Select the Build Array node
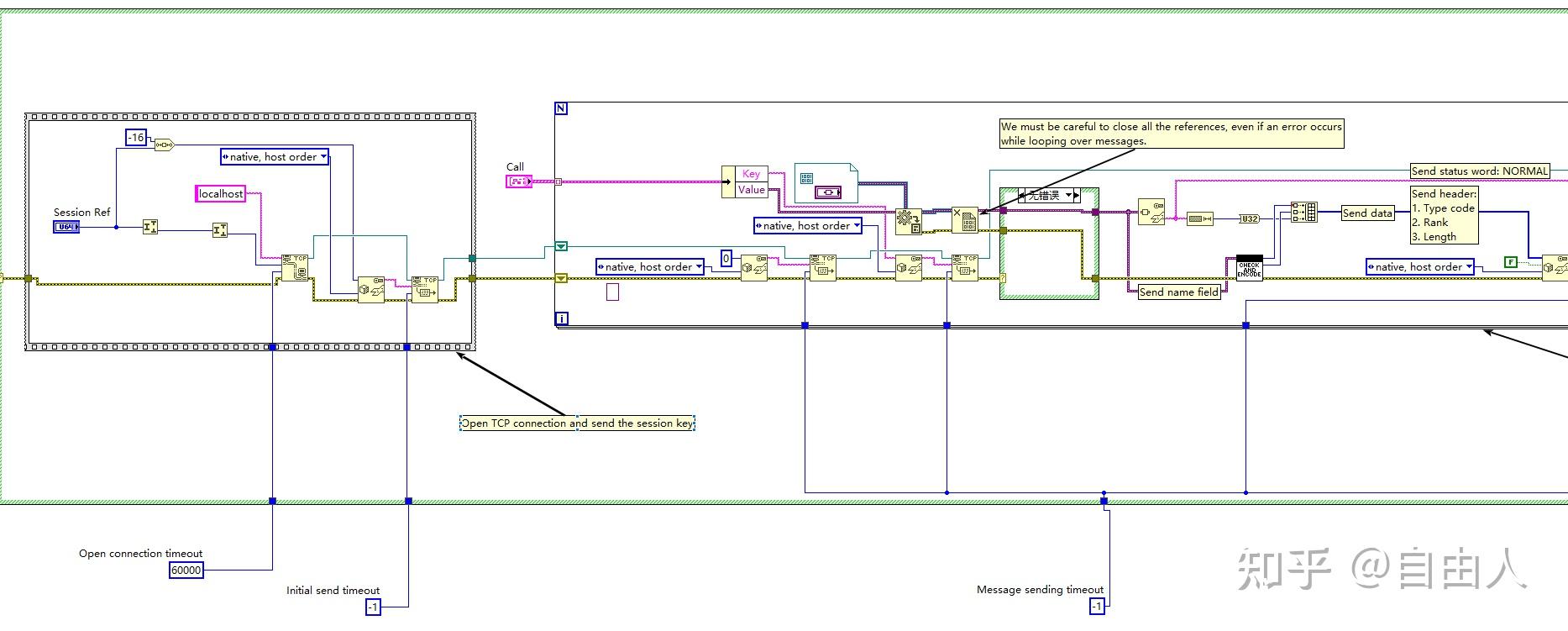 click(x=1304, y=212)
